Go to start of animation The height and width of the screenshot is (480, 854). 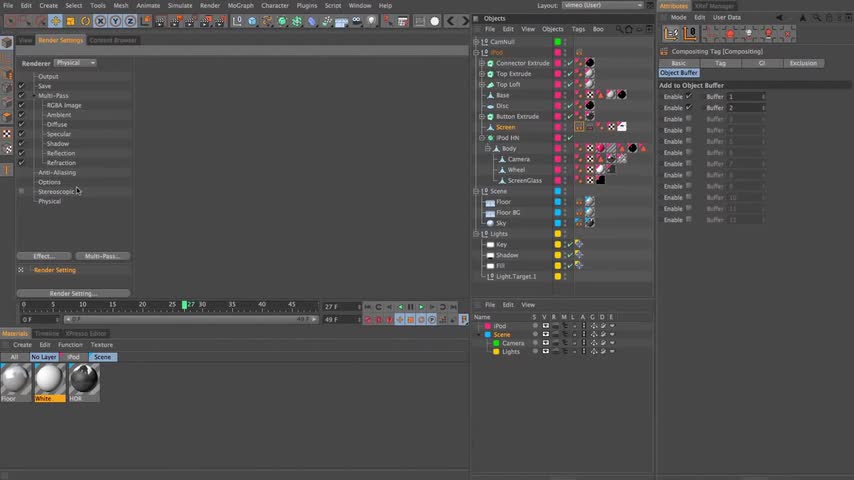[x=368, y=307]
